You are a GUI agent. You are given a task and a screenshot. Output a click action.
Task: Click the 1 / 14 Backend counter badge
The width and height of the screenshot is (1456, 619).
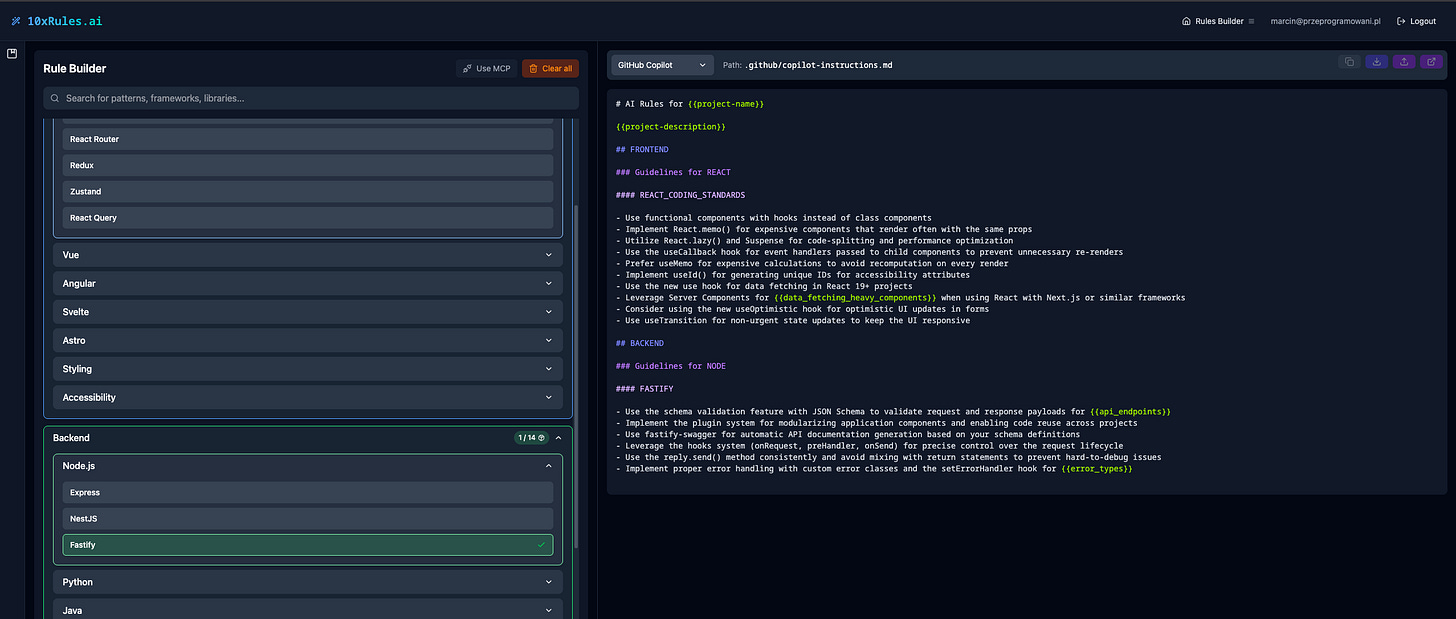click(x=530, y=438)
